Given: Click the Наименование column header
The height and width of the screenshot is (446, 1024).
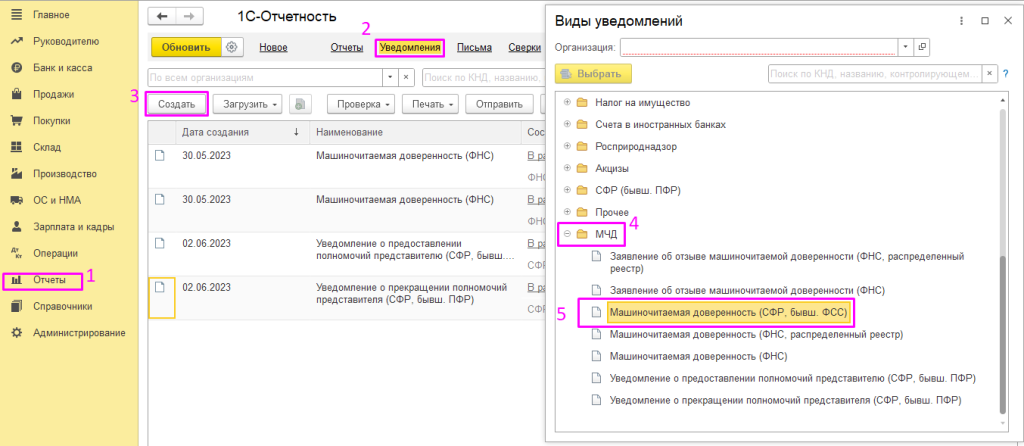Looking at the screenshot, I should [x=414, y=132].
